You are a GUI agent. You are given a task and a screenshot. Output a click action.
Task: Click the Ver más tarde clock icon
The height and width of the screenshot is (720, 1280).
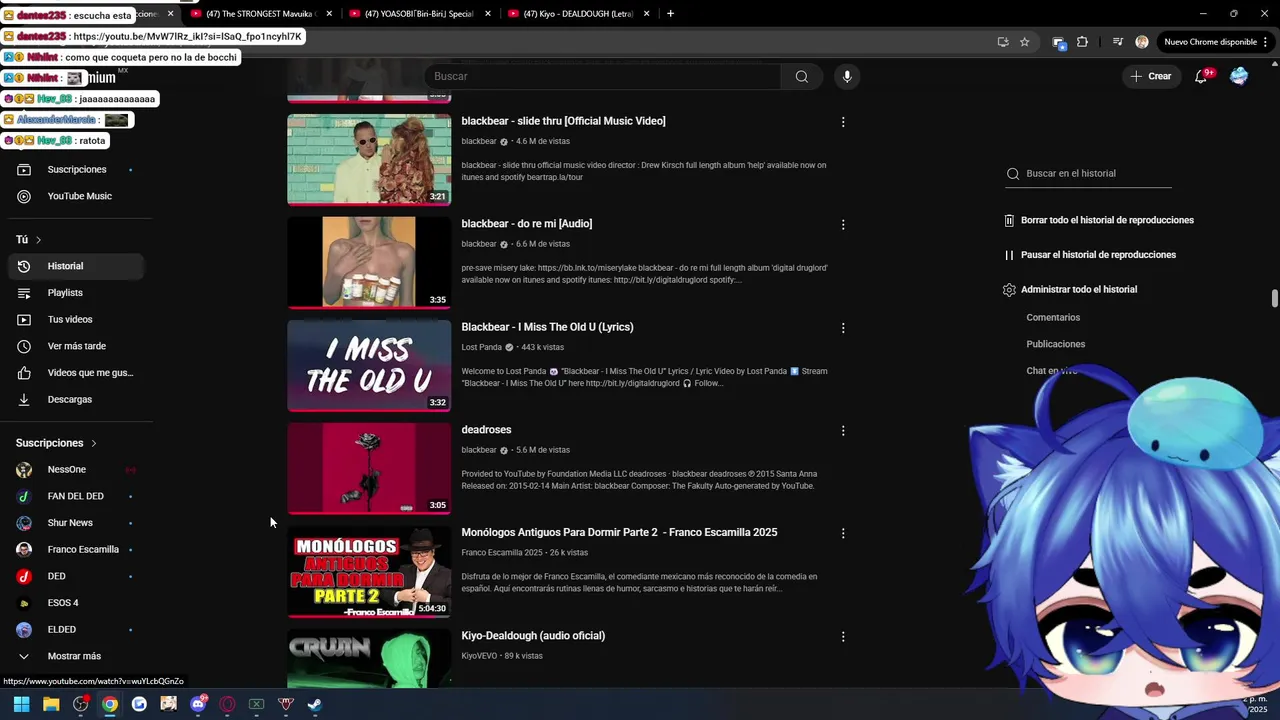click(x=24, y=346)
